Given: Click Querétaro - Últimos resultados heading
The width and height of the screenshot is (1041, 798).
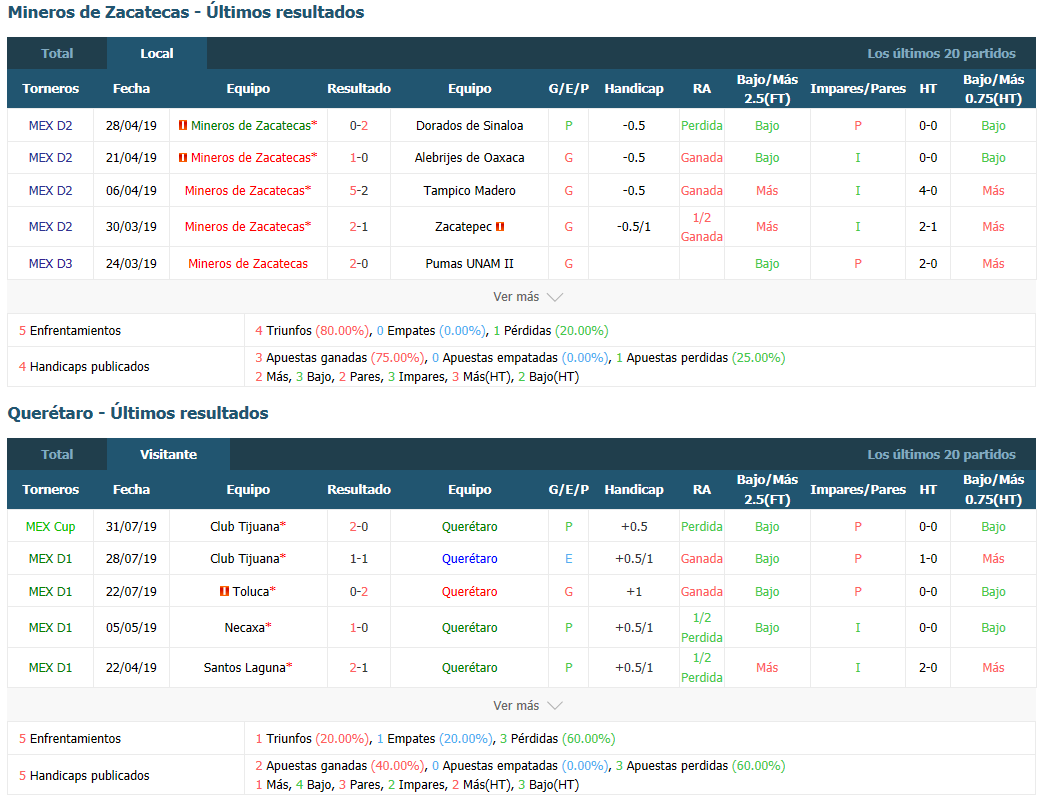Looking at the screenshot, I should [138, 413].
